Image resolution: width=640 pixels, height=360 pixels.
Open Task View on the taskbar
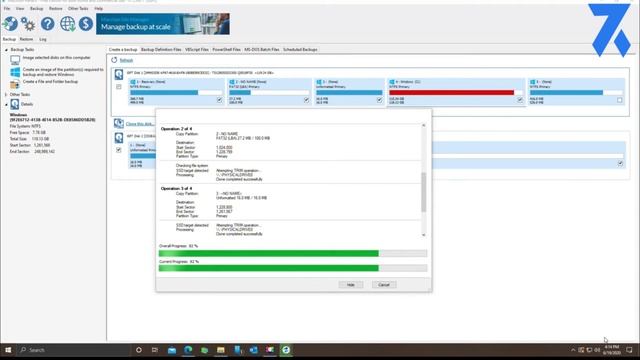(x=155, y=350)
